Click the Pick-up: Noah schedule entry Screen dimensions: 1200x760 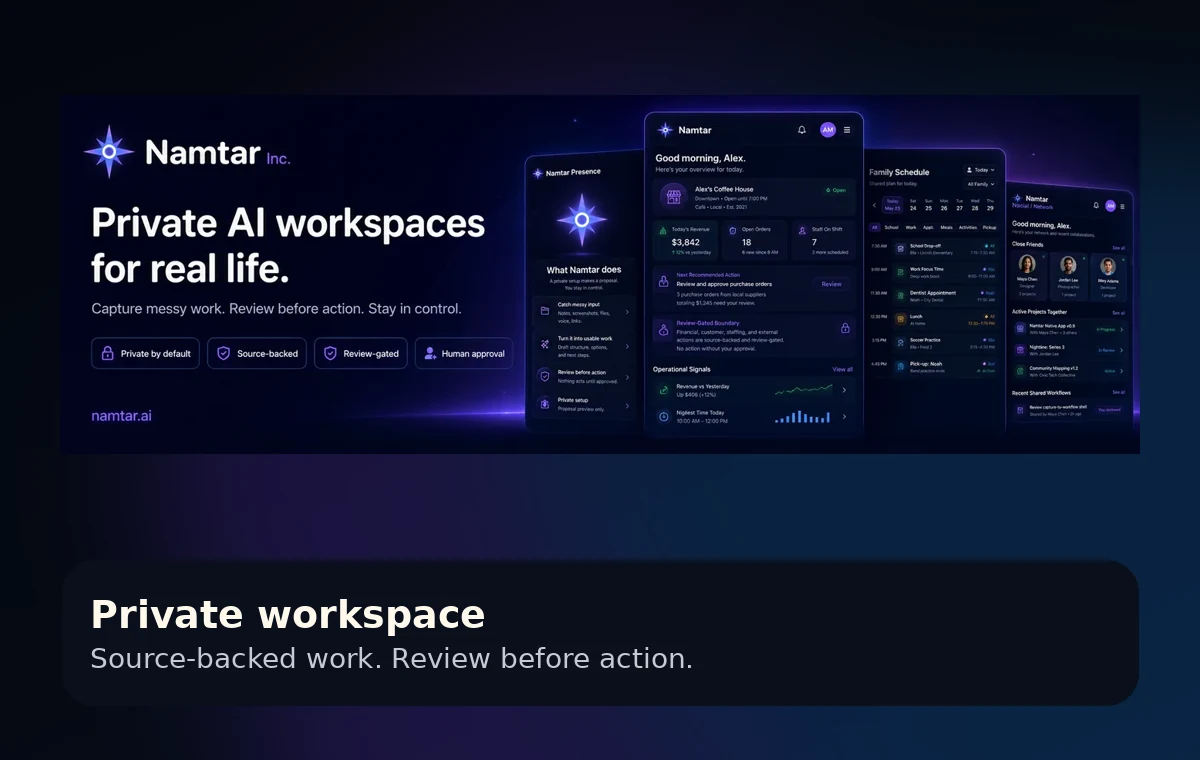[x=944, y=367]
